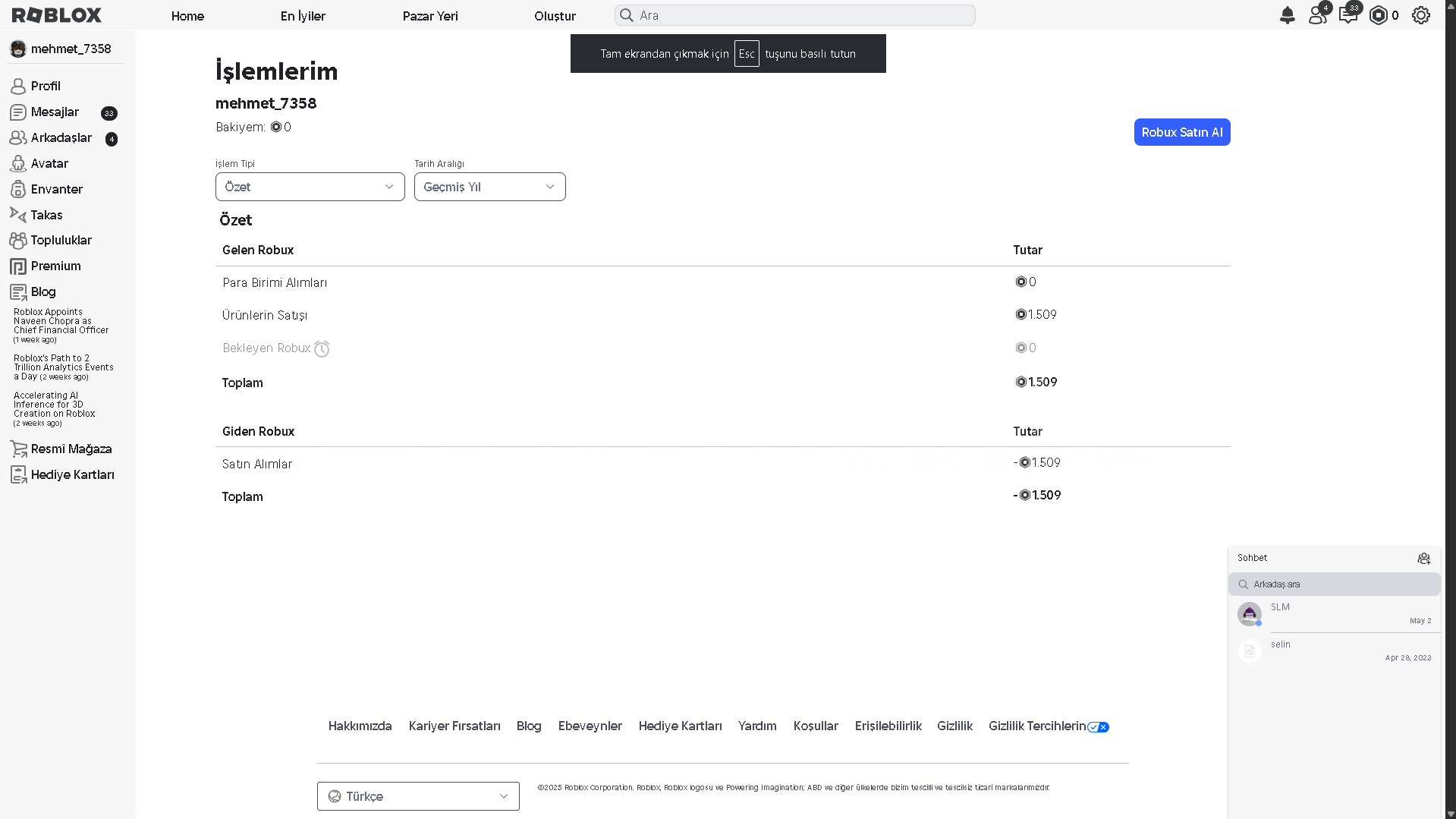Click the Ara search field
This screenshot has width=1456, height=819.
tap(794, 15)
